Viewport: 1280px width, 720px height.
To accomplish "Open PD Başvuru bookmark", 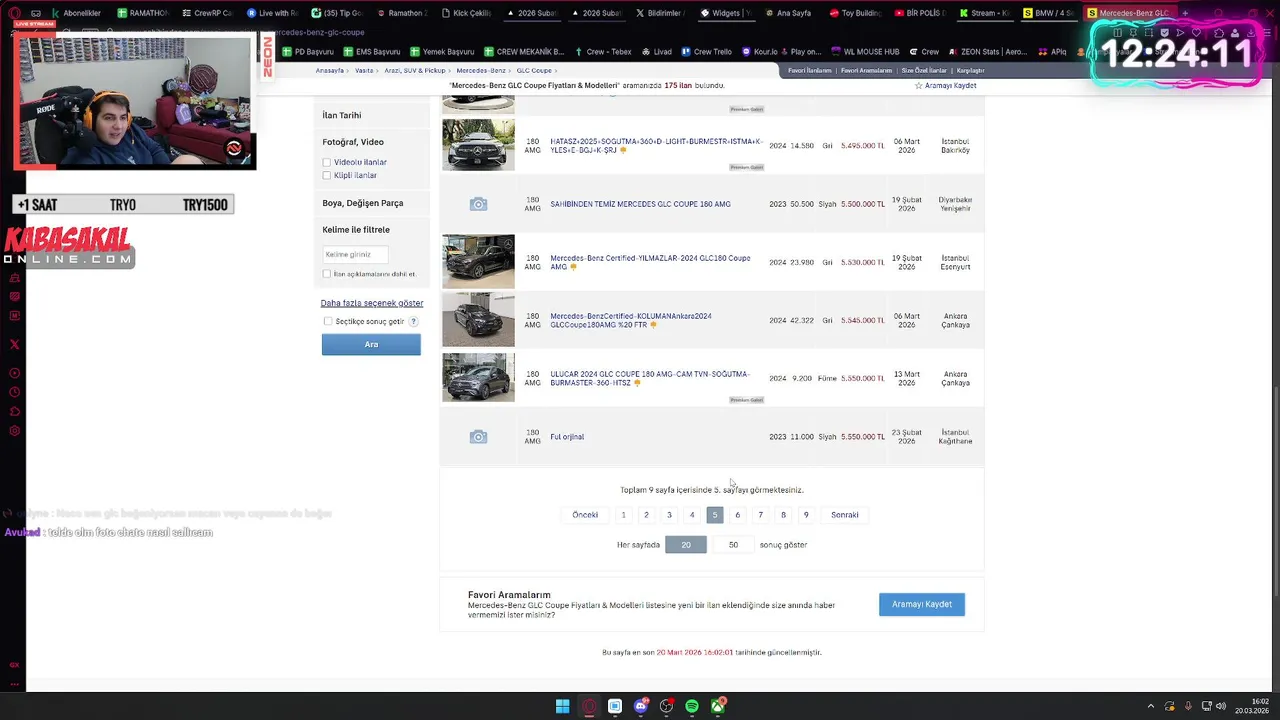I will [307, 52].
